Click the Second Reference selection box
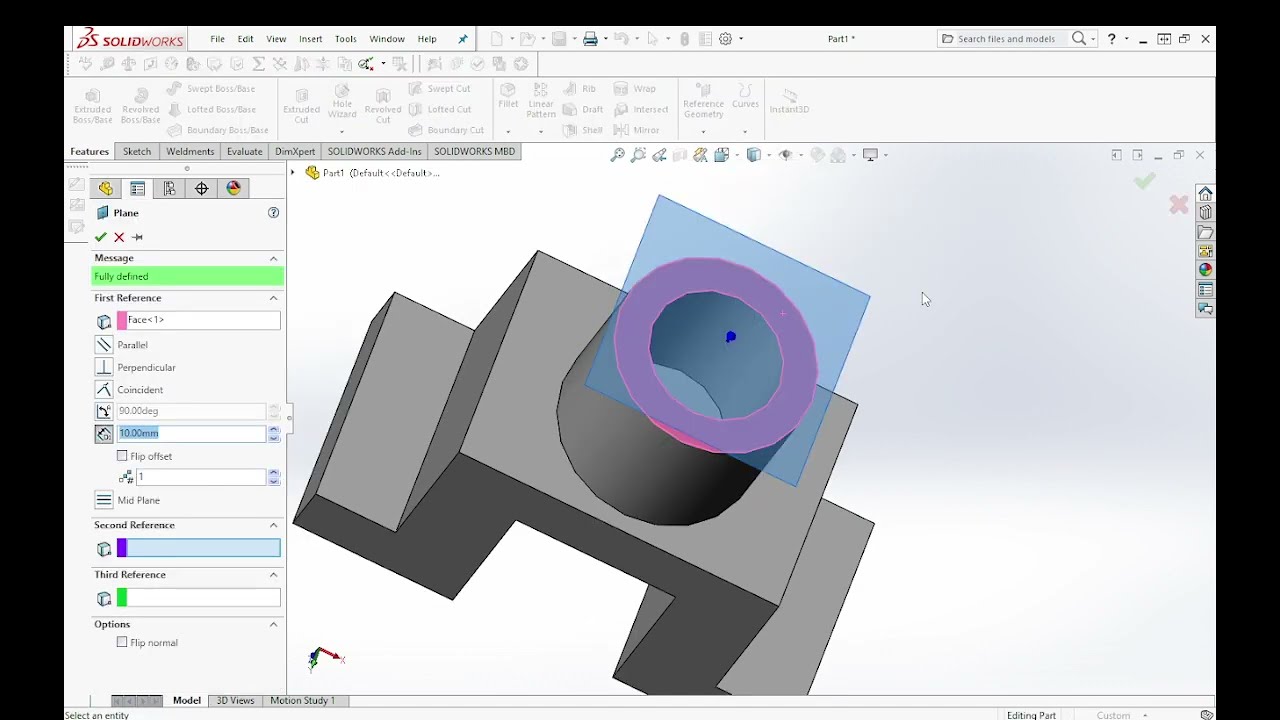The height and width of the screenshot is (720, 1280). tap(198, 548)
